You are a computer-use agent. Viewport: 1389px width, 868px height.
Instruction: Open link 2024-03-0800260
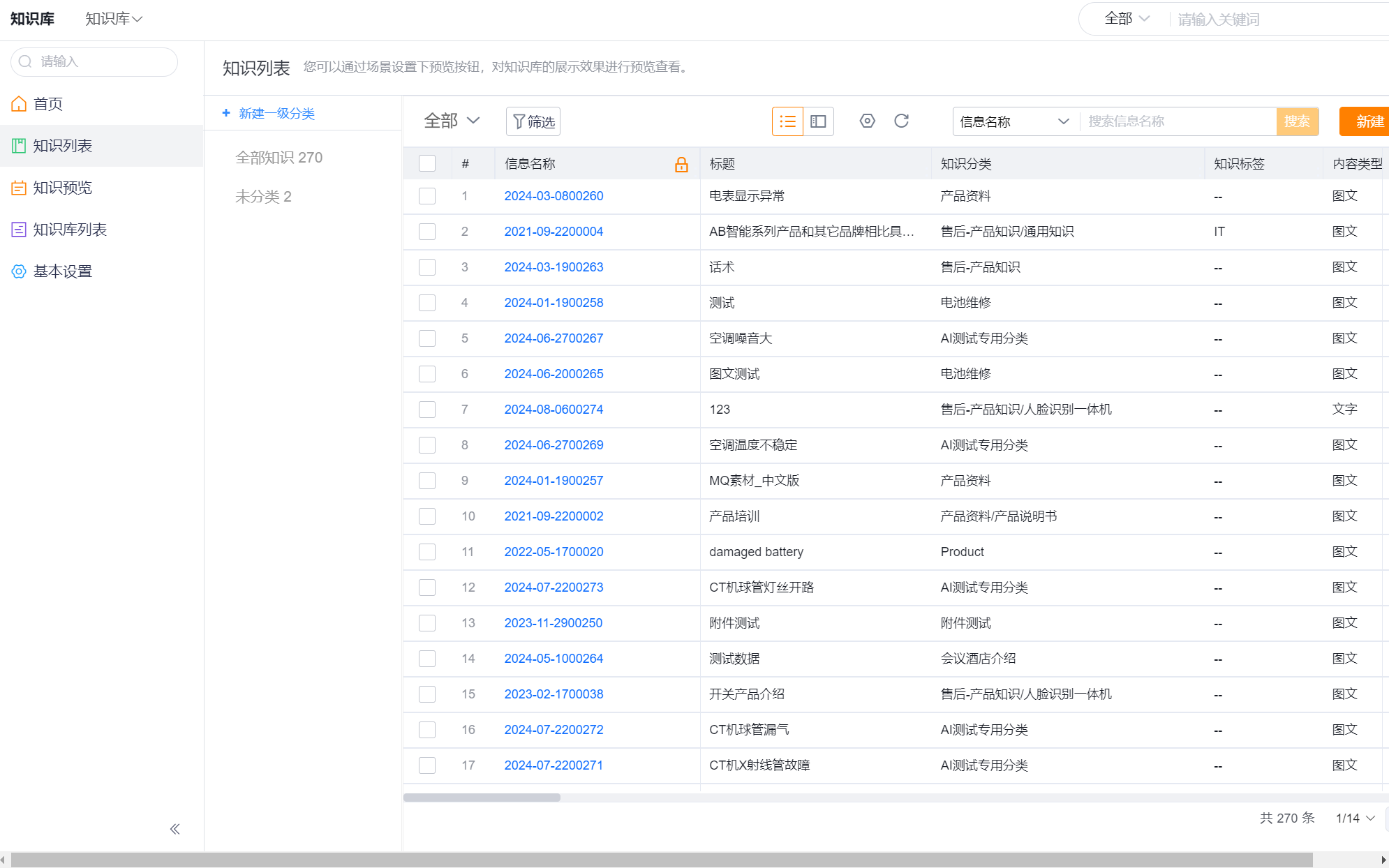[x=554, y=196]
